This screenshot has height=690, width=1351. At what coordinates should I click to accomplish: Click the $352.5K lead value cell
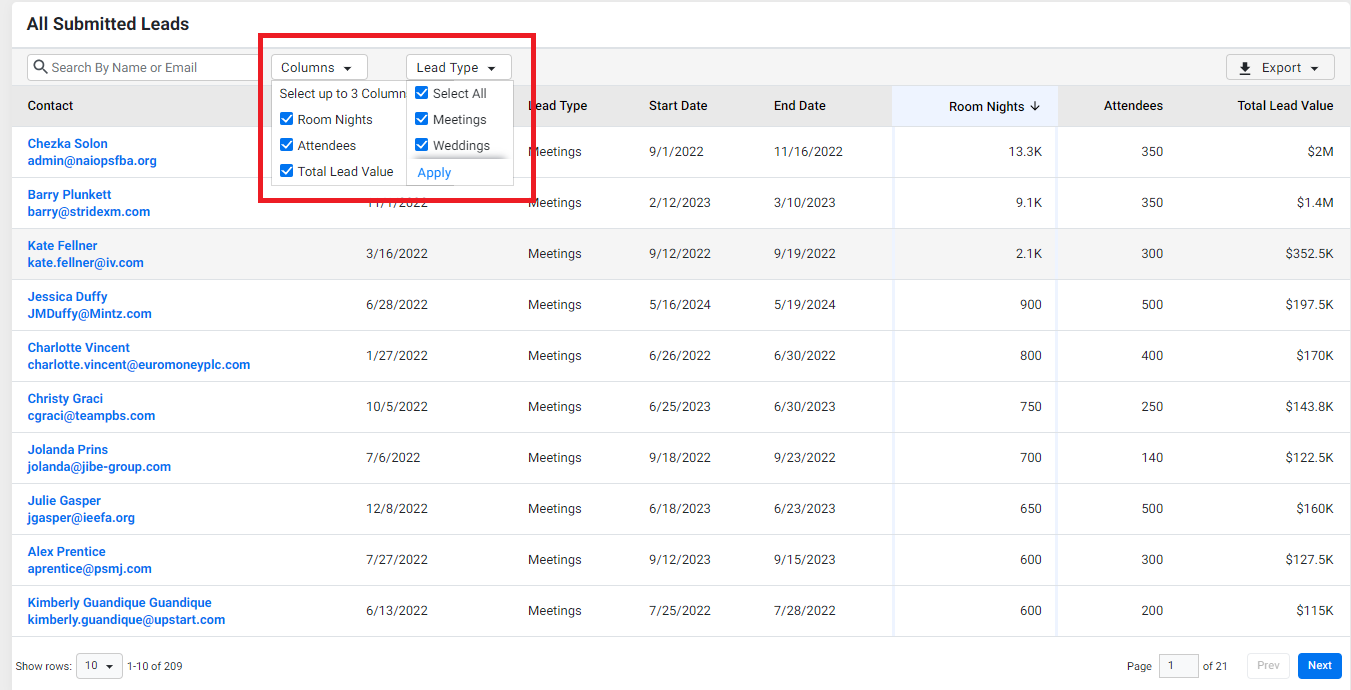click(1309, 254)
